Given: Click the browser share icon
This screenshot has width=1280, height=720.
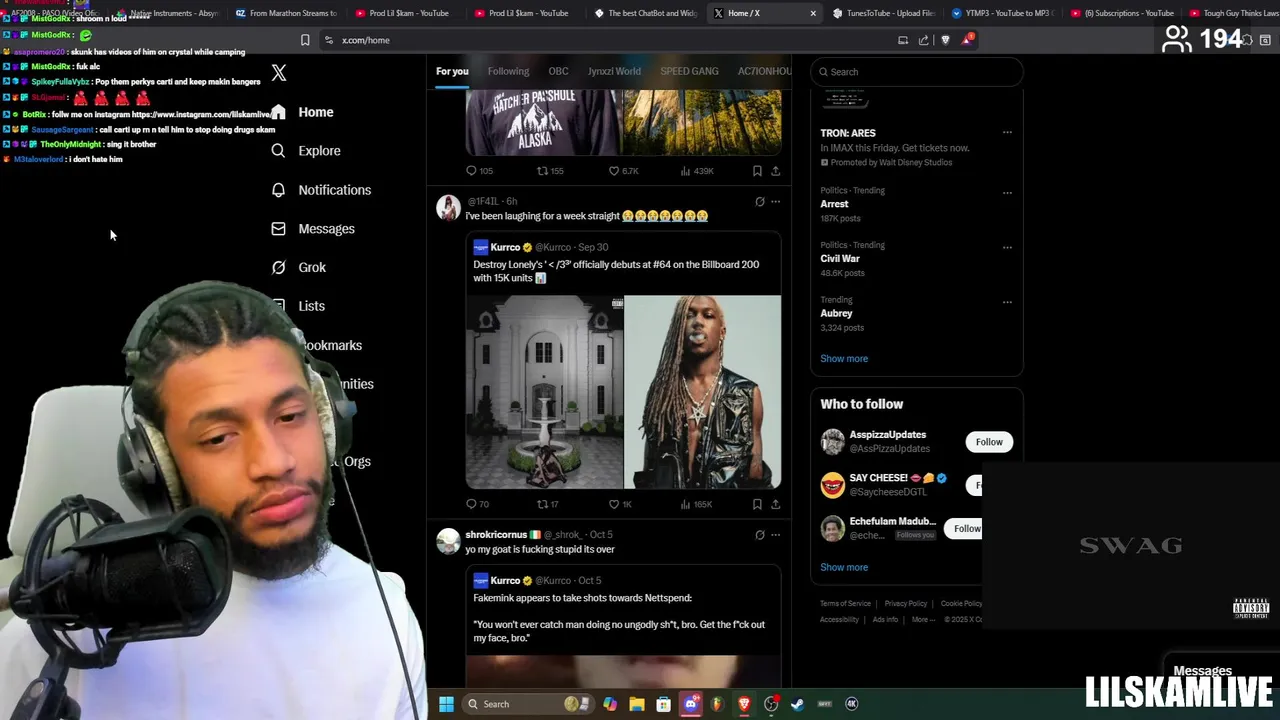Looking at the screenshot, I should [924, 40].
